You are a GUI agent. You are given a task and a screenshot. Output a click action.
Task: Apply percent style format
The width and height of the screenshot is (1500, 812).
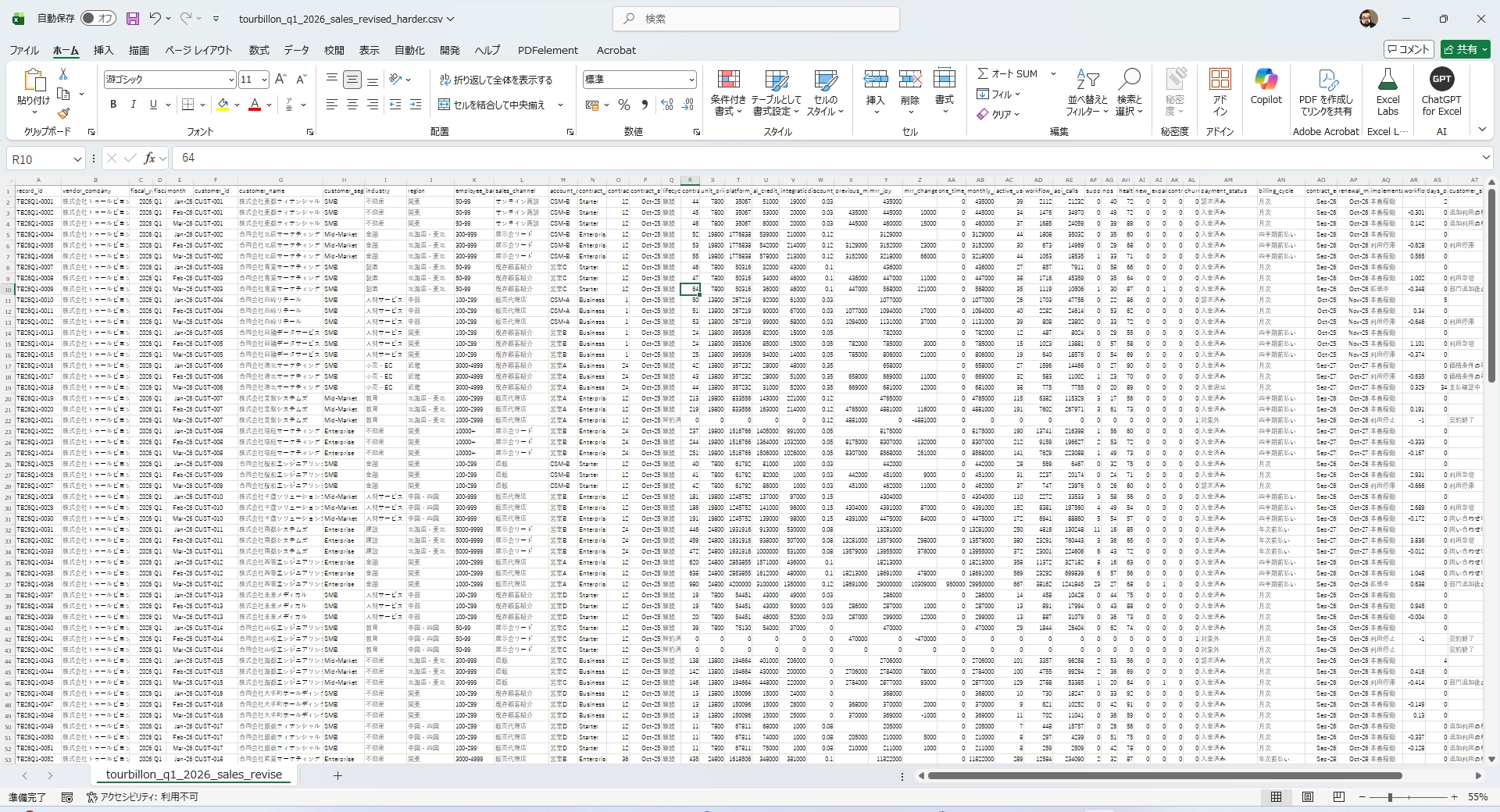coord(624,105)
